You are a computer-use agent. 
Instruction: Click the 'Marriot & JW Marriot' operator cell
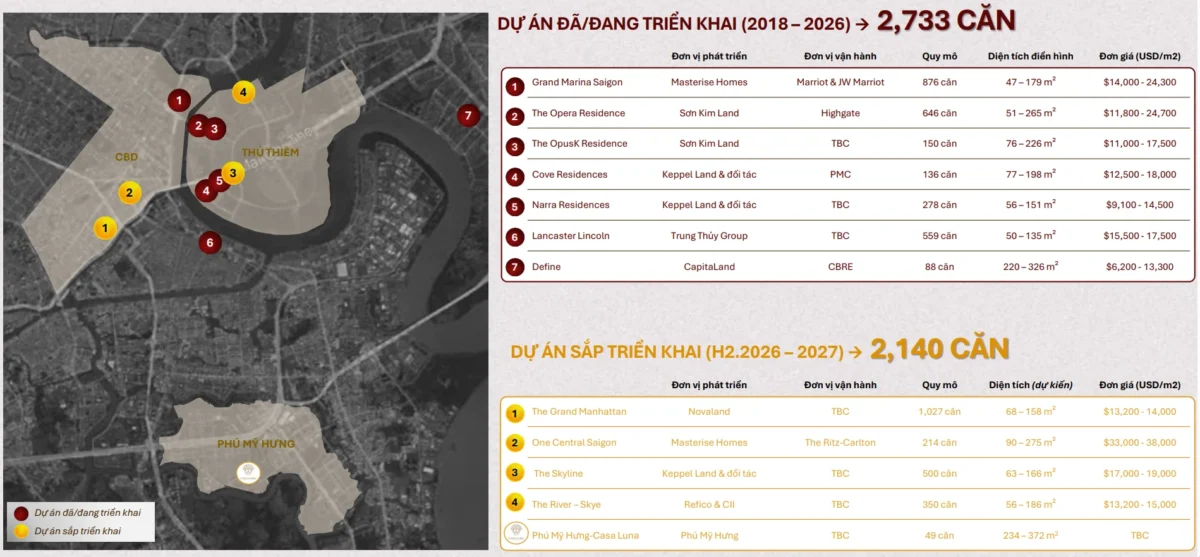click(x=840, y=82)
